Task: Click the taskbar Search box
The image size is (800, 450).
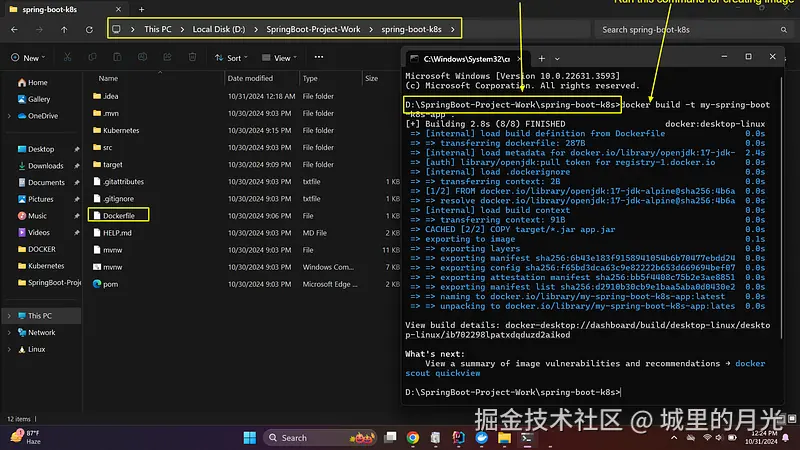Action: (319, 438)
